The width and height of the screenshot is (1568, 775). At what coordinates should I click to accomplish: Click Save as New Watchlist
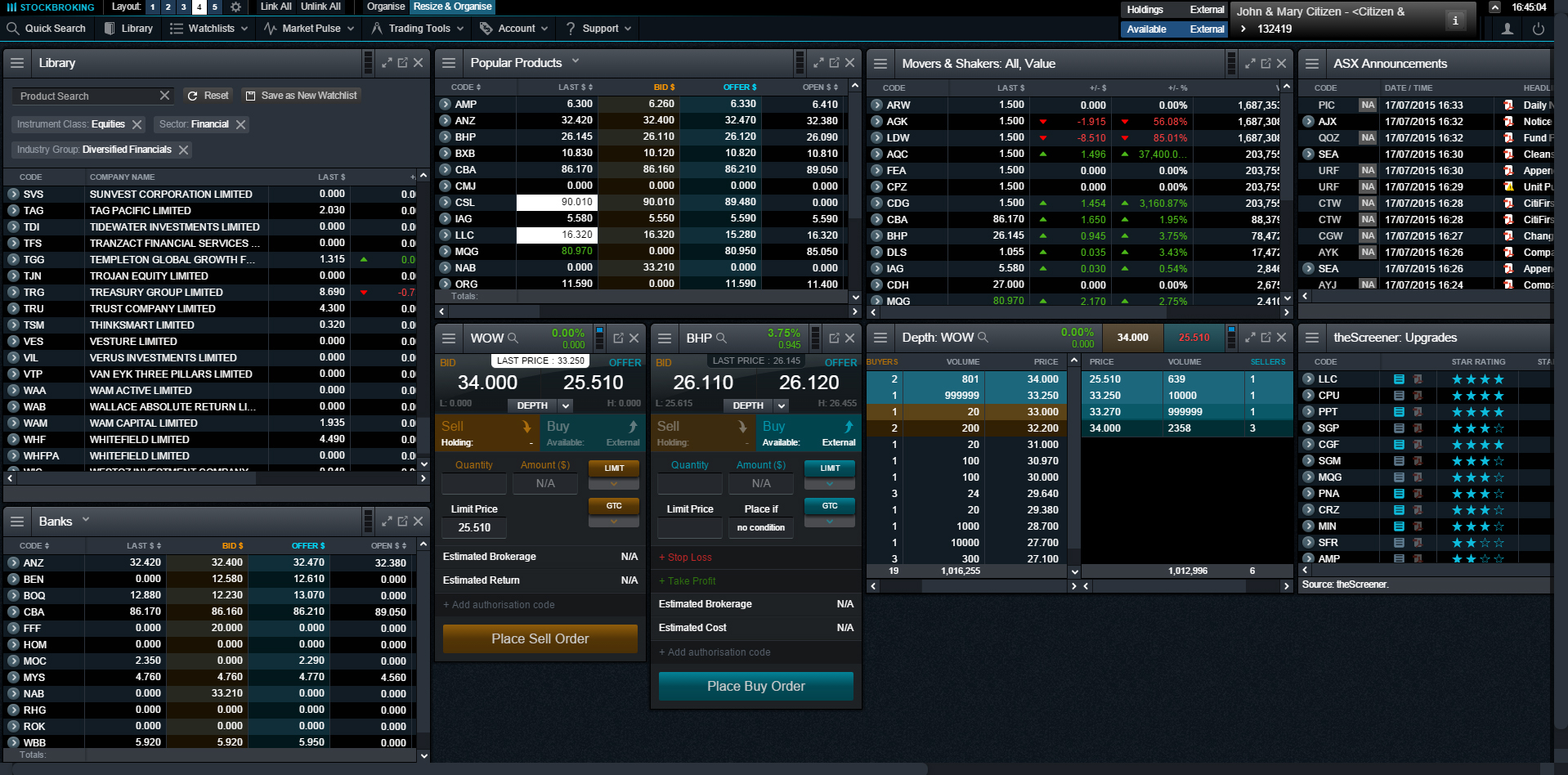(x=302, y=96)
